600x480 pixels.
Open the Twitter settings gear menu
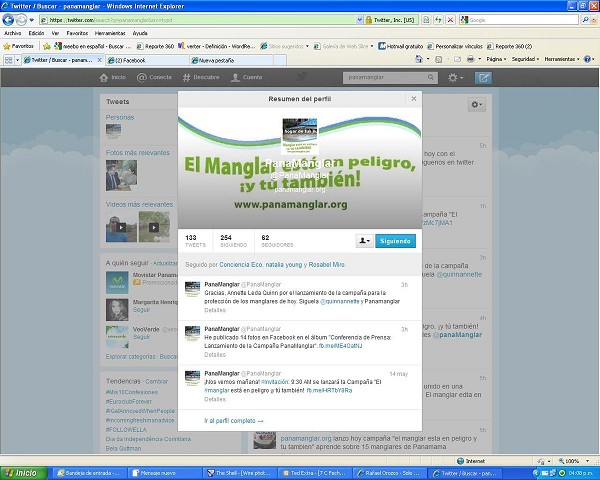[455, 77]
